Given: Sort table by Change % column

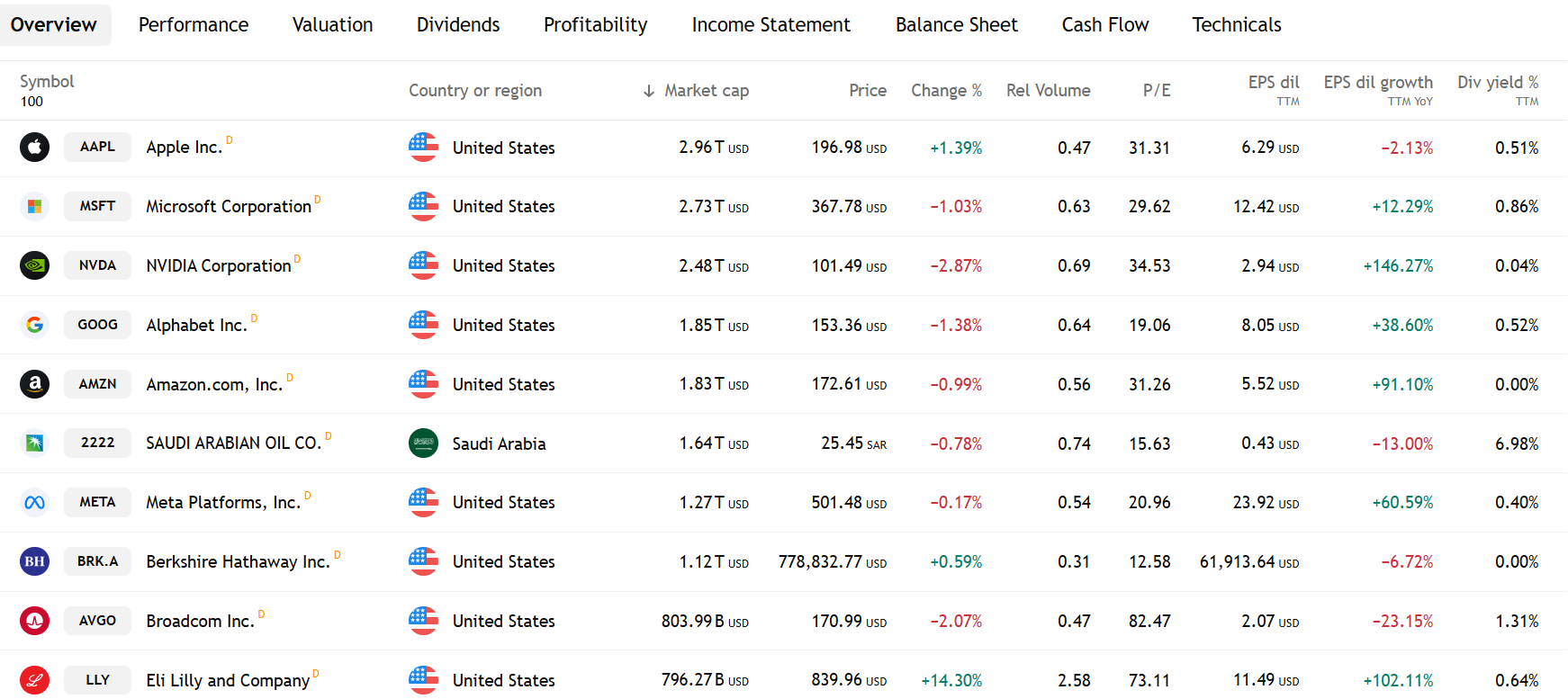Looking at the screenshot, I should point(946,91).
